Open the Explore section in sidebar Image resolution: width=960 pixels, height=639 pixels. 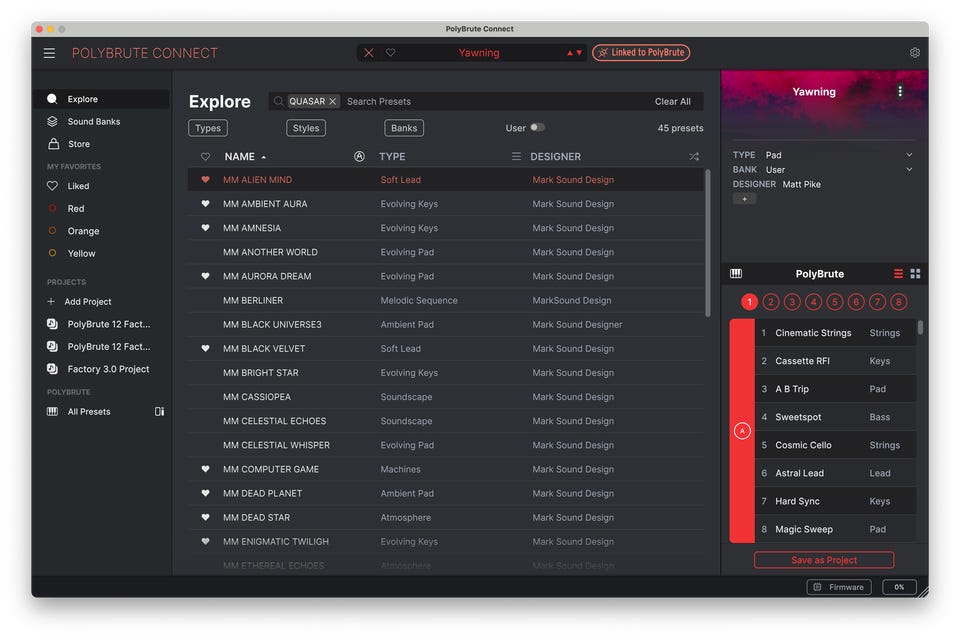point(102,99)
